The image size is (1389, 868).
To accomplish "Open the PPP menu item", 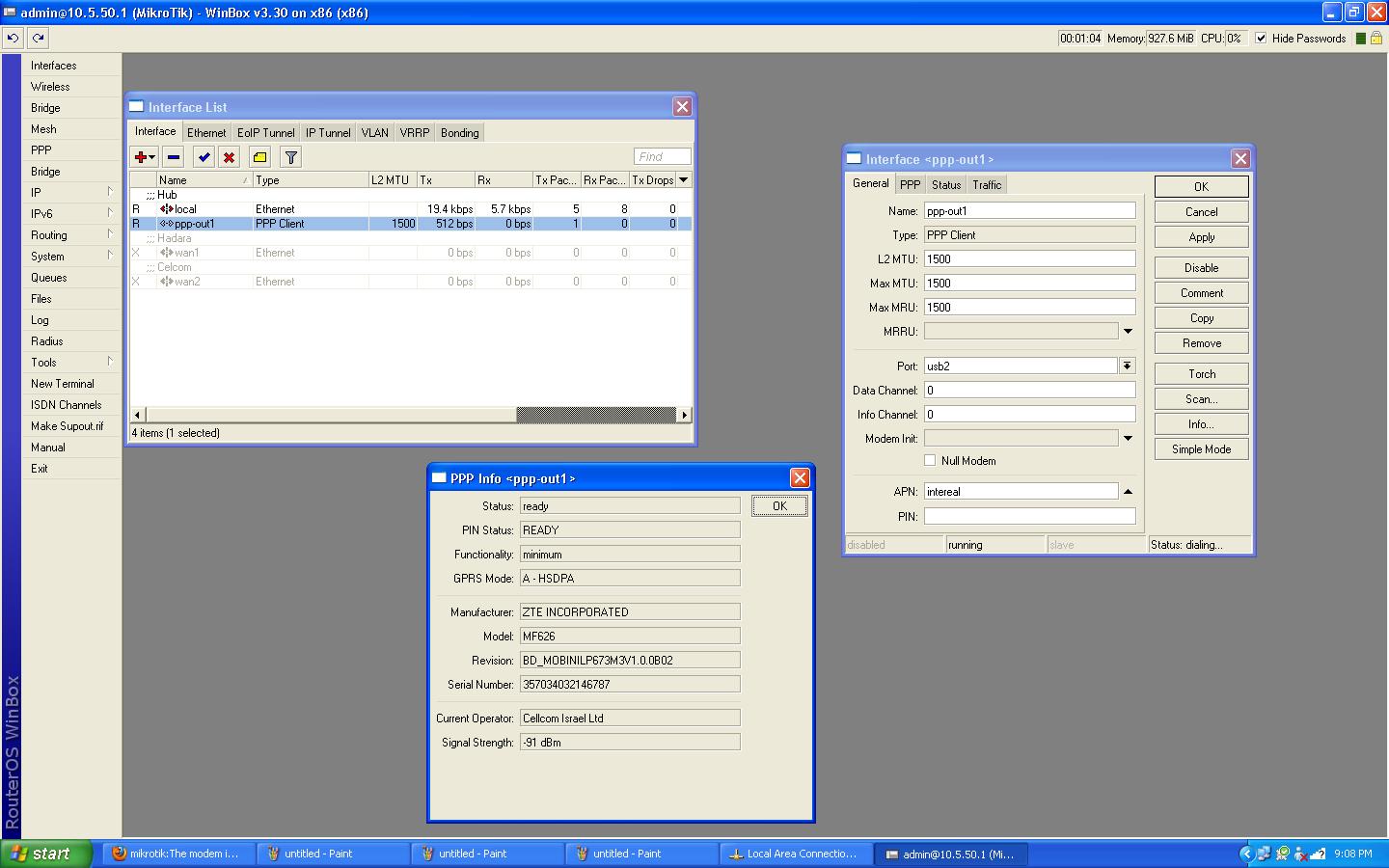I will point(72,150).
